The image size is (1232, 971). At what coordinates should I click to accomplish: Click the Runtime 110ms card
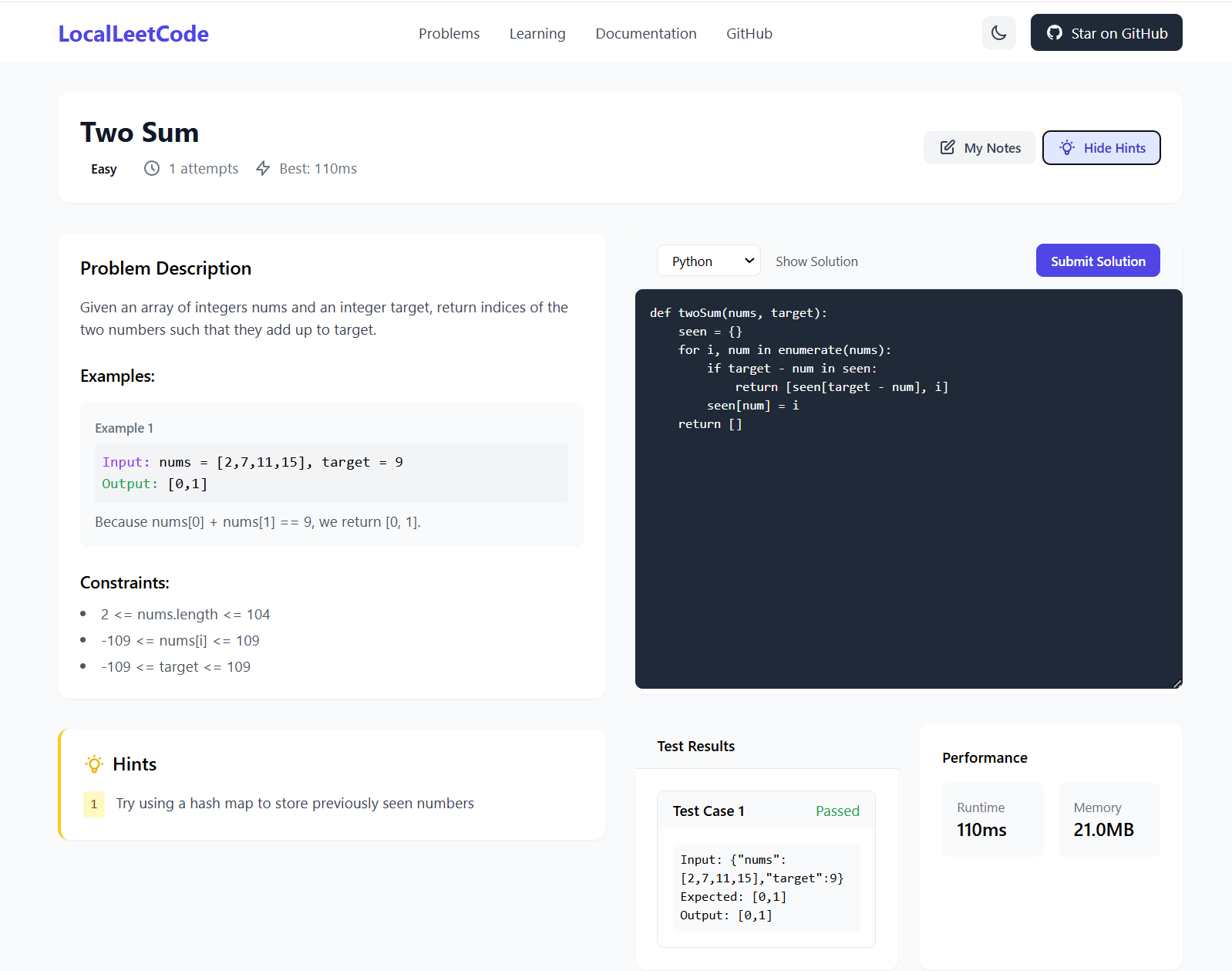click(993, 820)
